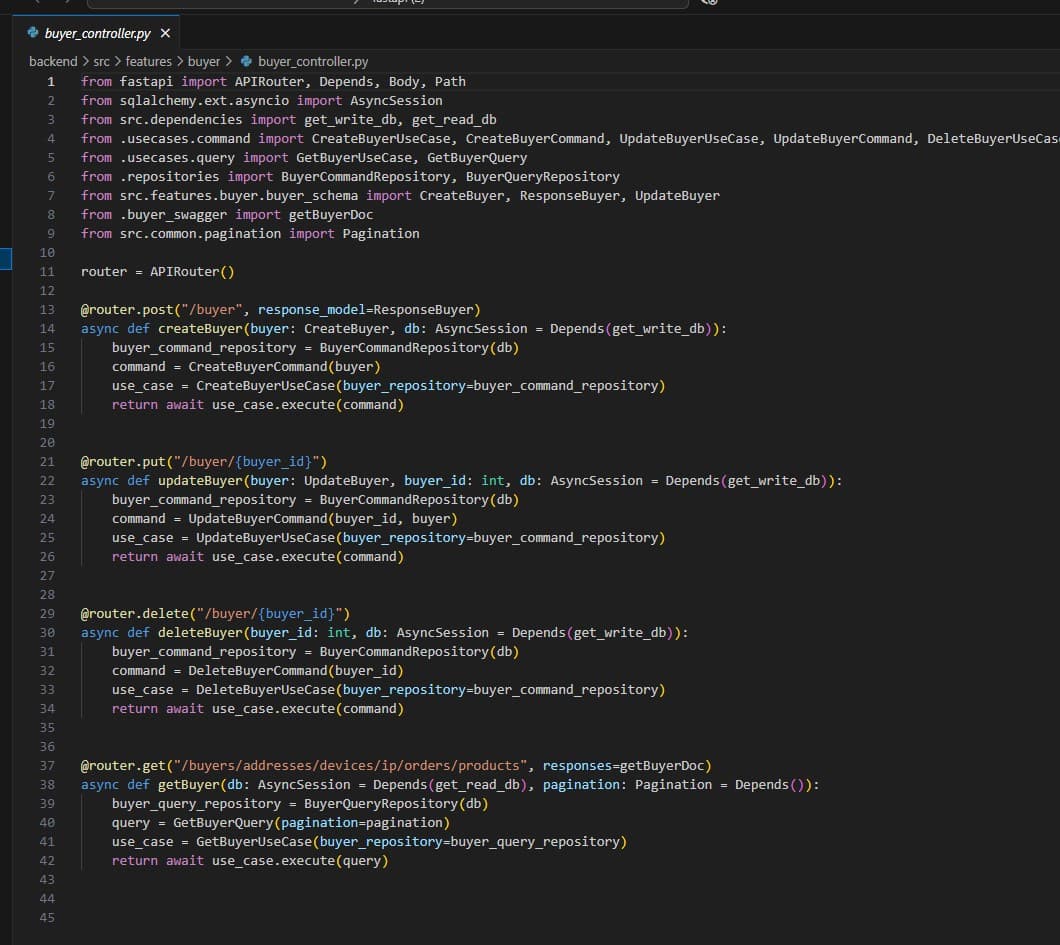This screenshot has width=1060, height=945.
Task: Click line number 20 in the gutter
Action: 47,443
